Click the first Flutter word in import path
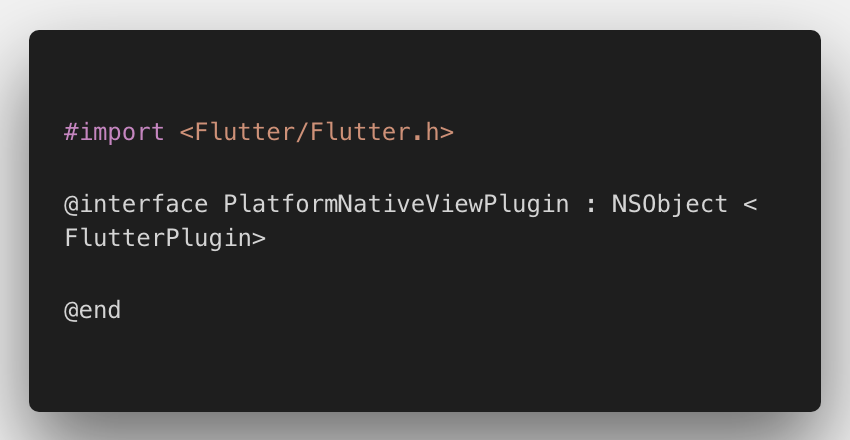The width and height of the screenshot is (850, 440). [x=244, y=132]
